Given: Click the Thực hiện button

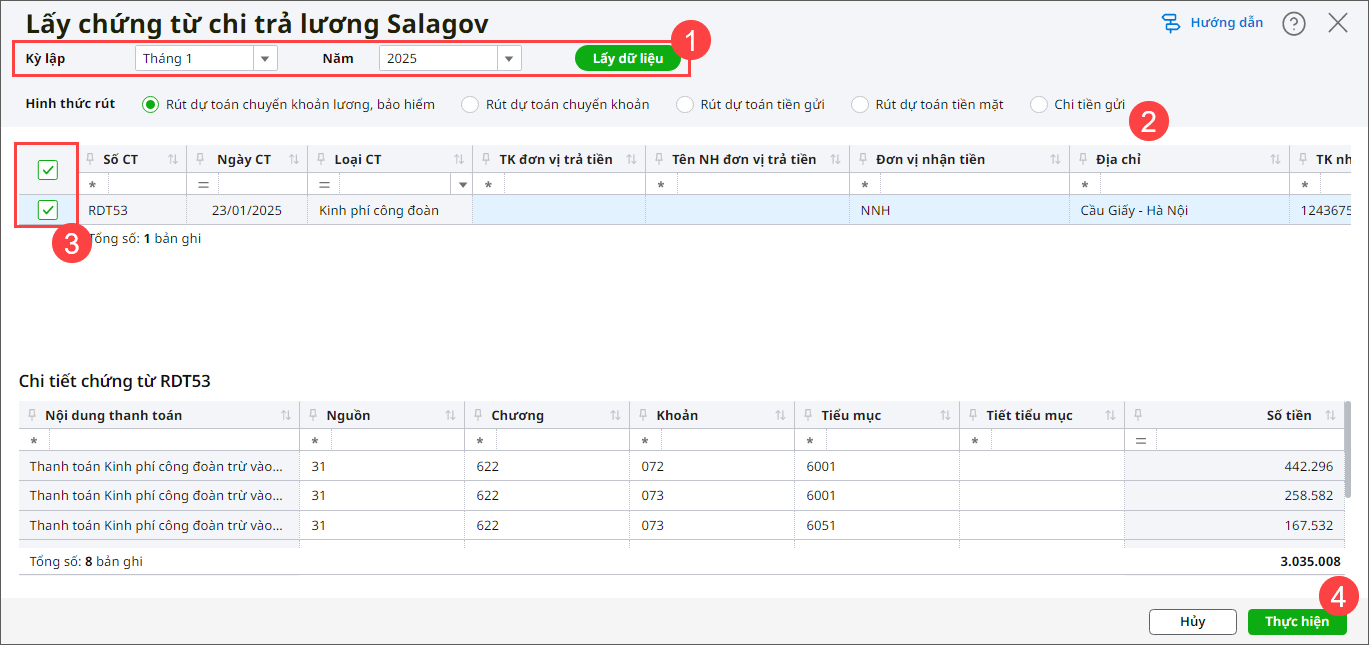Looking at the screenshot, I should 1297,622.
